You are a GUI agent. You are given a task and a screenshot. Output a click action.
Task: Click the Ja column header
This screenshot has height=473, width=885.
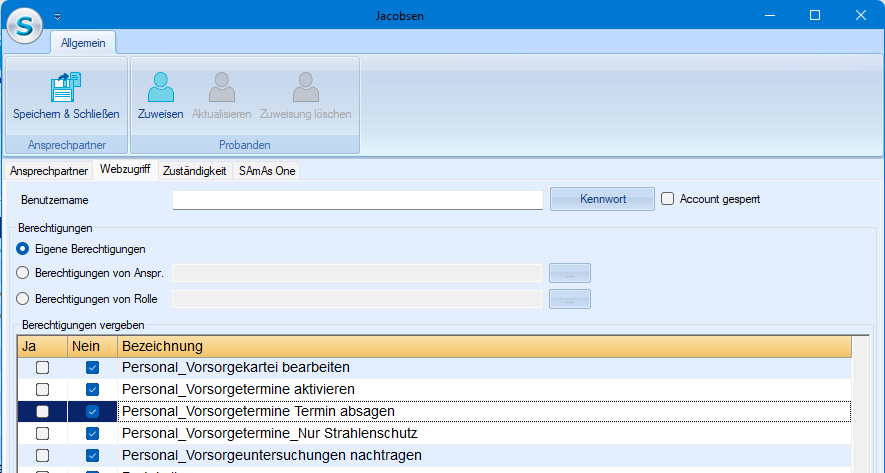click(x=43, y=347)
